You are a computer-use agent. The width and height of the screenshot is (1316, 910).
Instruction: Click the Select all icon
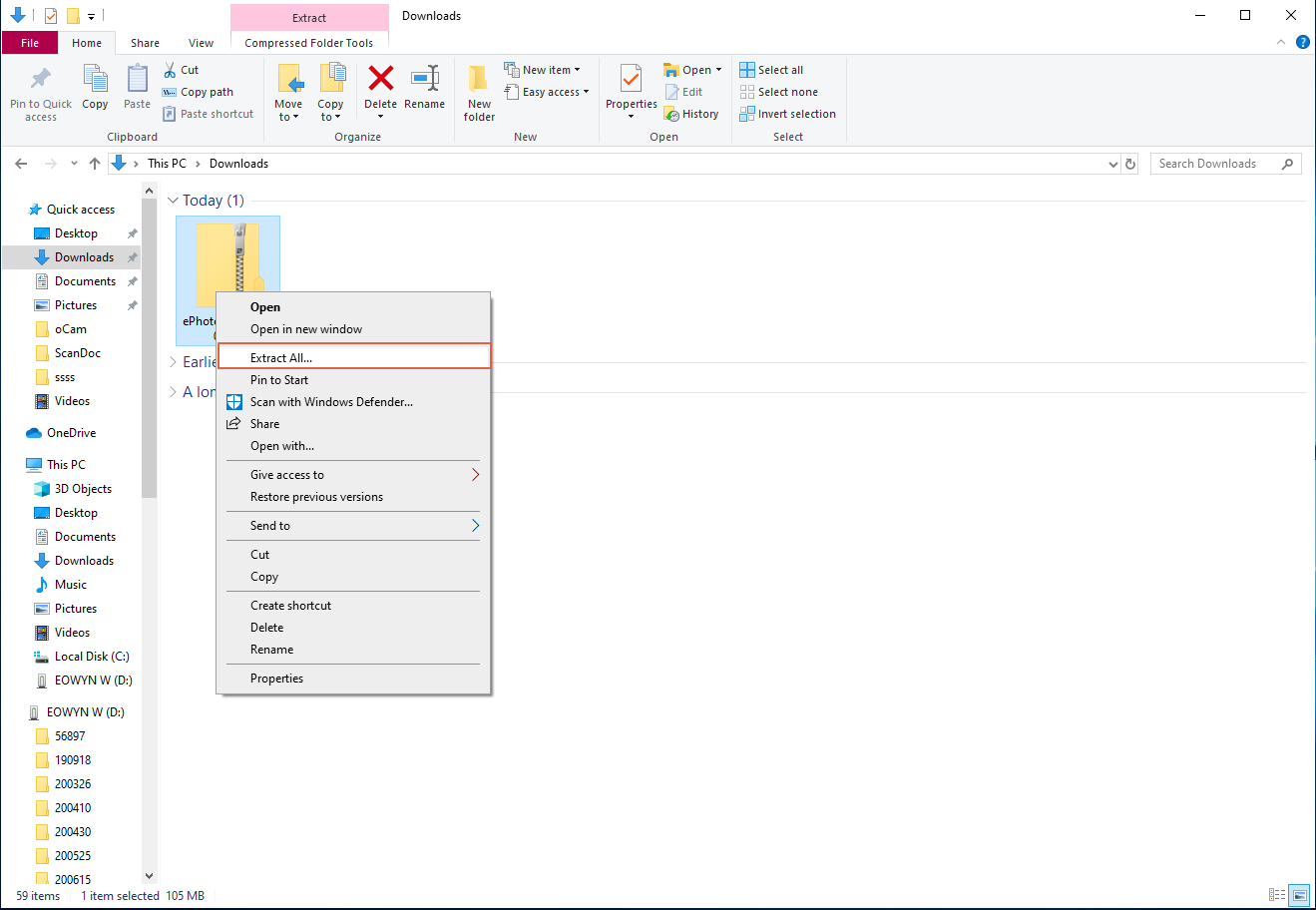coord(747,70)
